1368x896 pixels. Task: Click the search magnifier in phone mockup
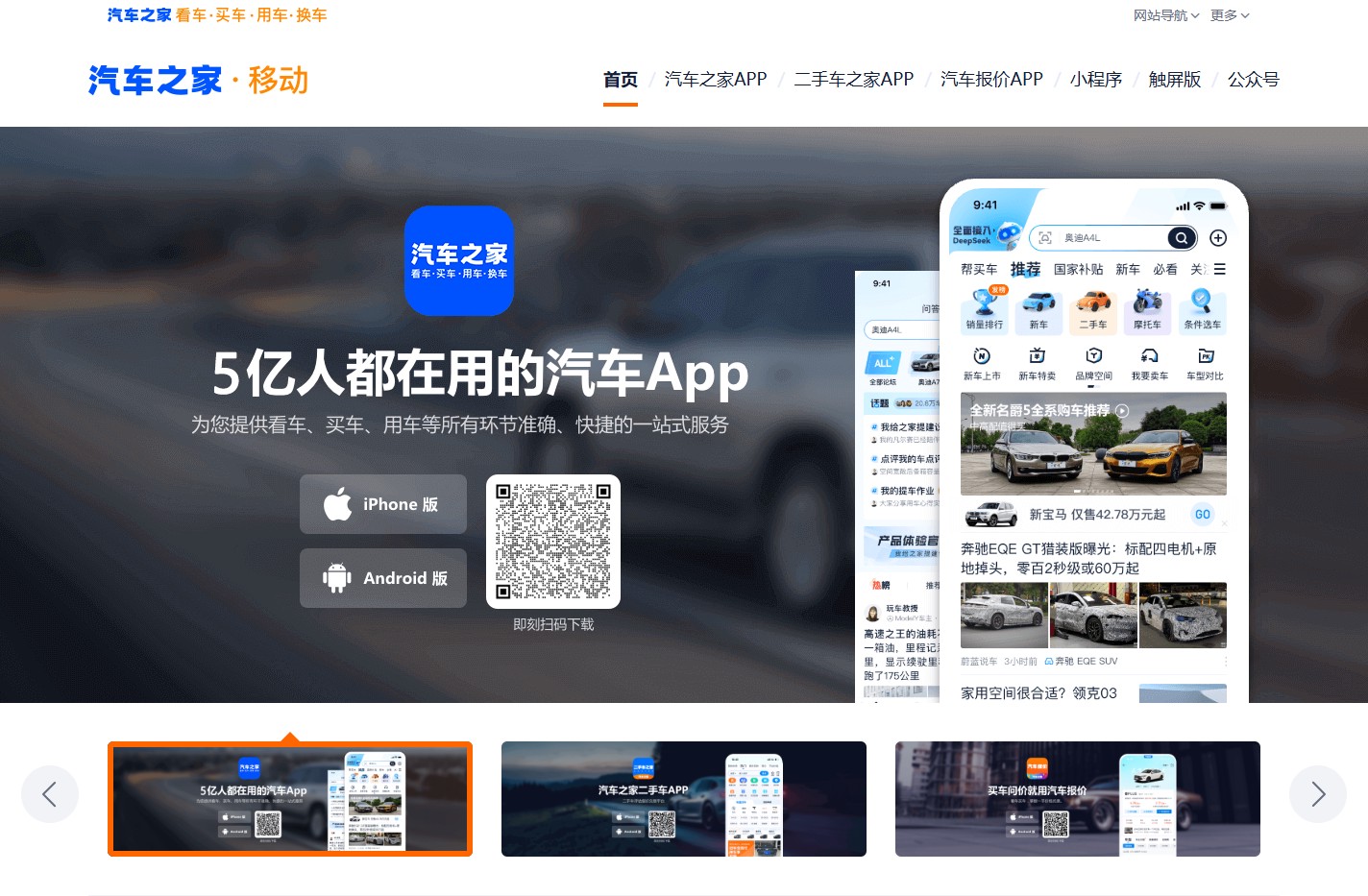click(x=1182, y=238)
